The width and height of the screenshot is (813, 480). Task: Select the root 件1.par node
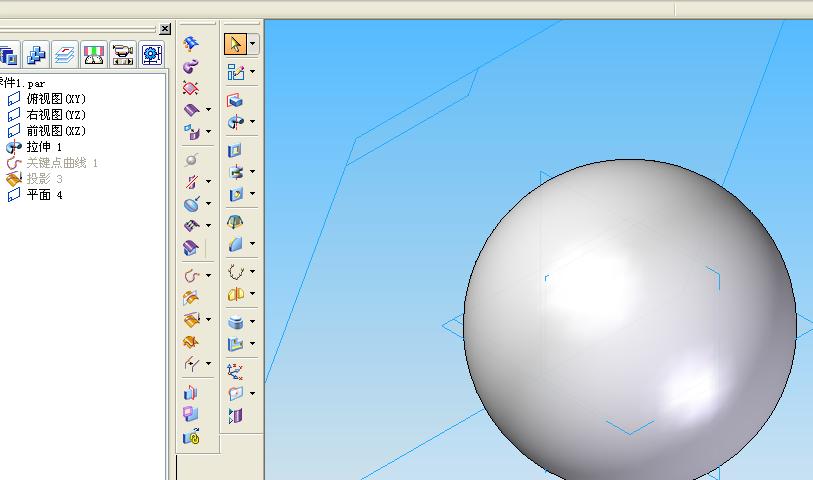(22, 83)
